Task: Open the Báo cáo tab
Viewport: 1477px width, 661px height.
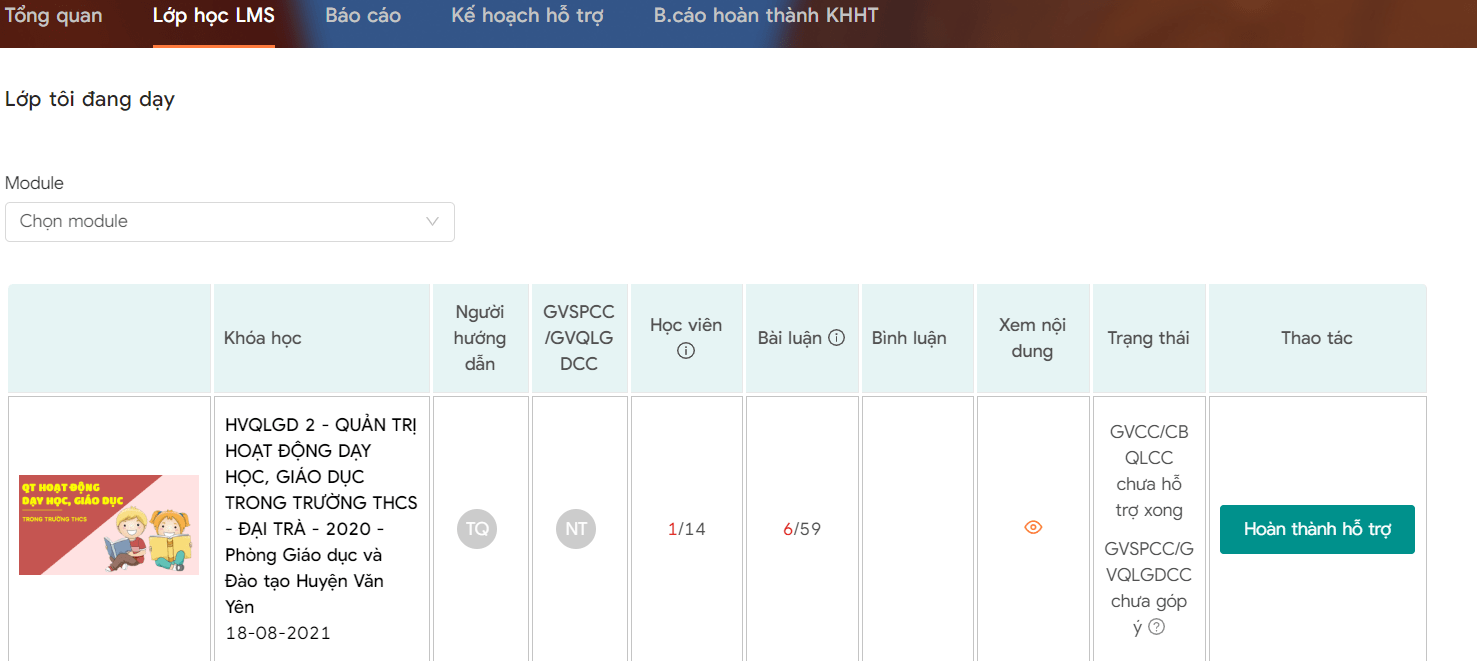Action: tap(363, 16)
